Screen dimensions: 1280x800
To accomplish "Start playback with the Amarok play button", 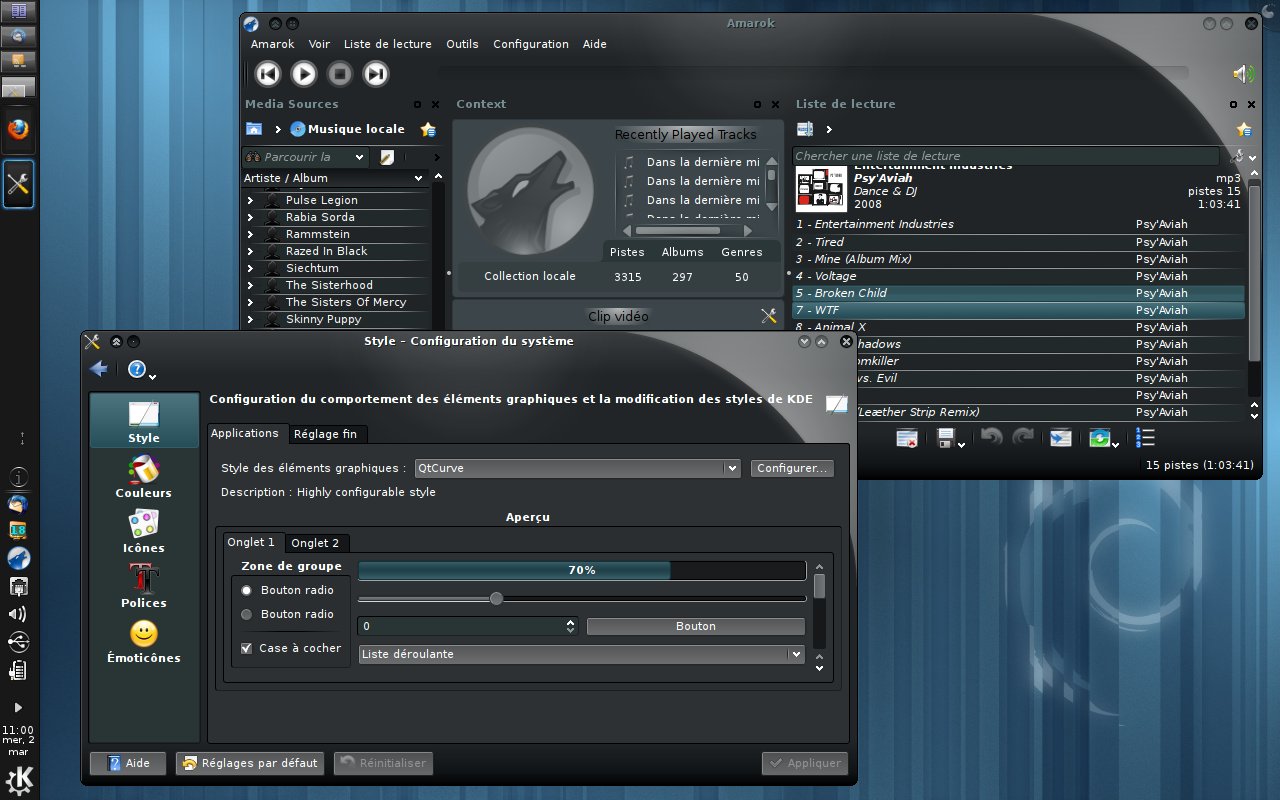I will (x=304, y=73).
